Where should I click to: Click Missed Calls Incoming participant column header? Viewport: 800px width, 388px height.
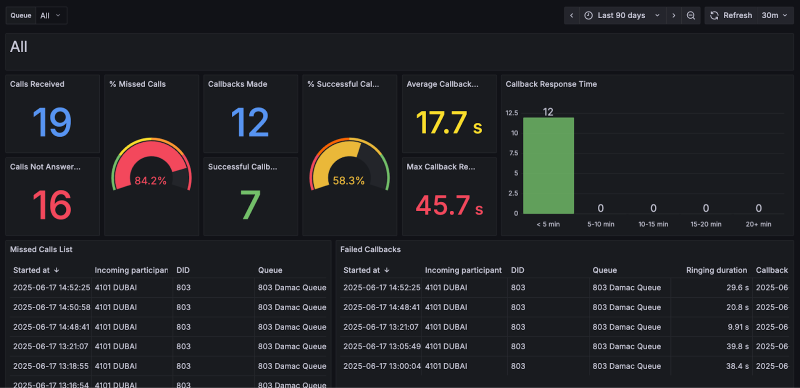point(131,270)
